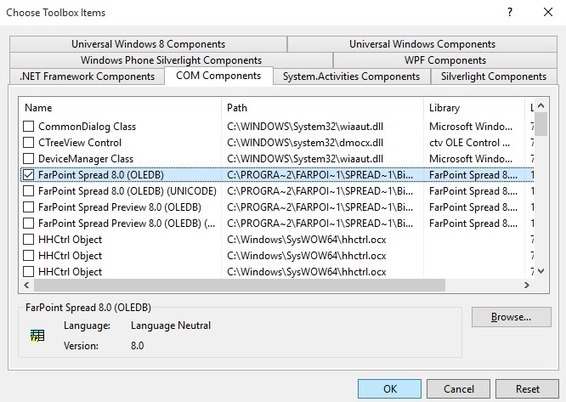Click the question mark help button
566x402 pixels.
coord(509,12)
